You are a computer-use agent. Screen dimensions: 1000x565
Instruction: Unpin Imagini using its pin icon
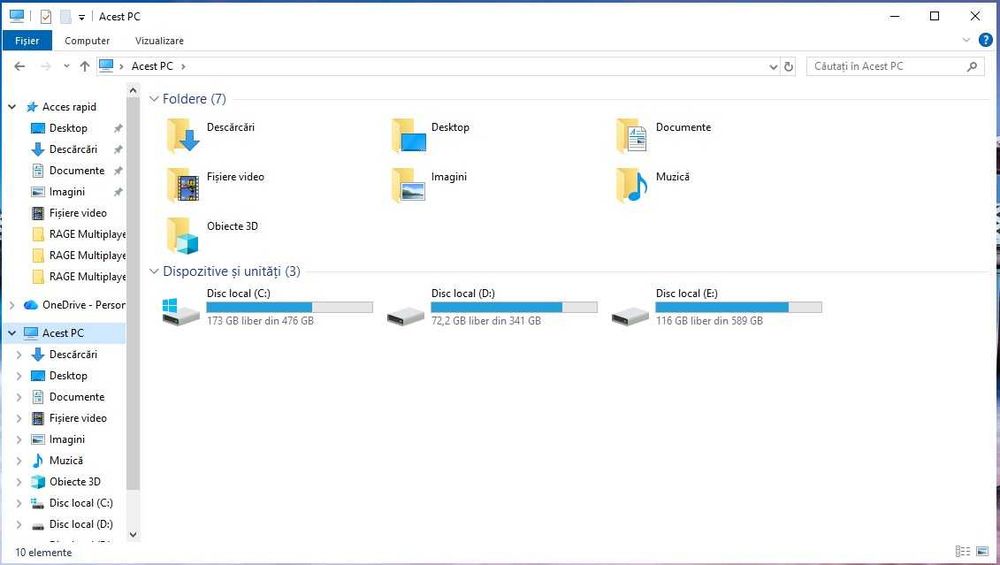(118, 192)
